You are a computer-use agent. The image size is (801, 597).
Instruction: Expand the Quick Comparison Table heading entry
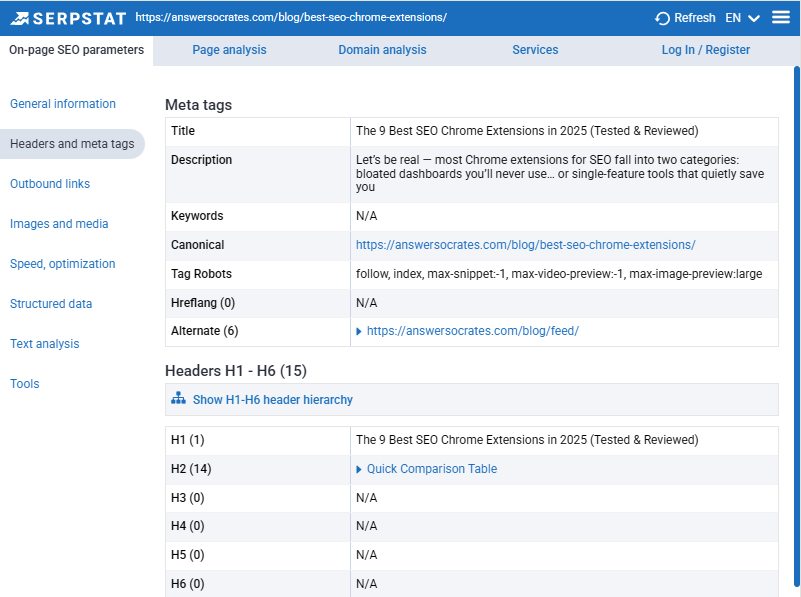(431, 468)
